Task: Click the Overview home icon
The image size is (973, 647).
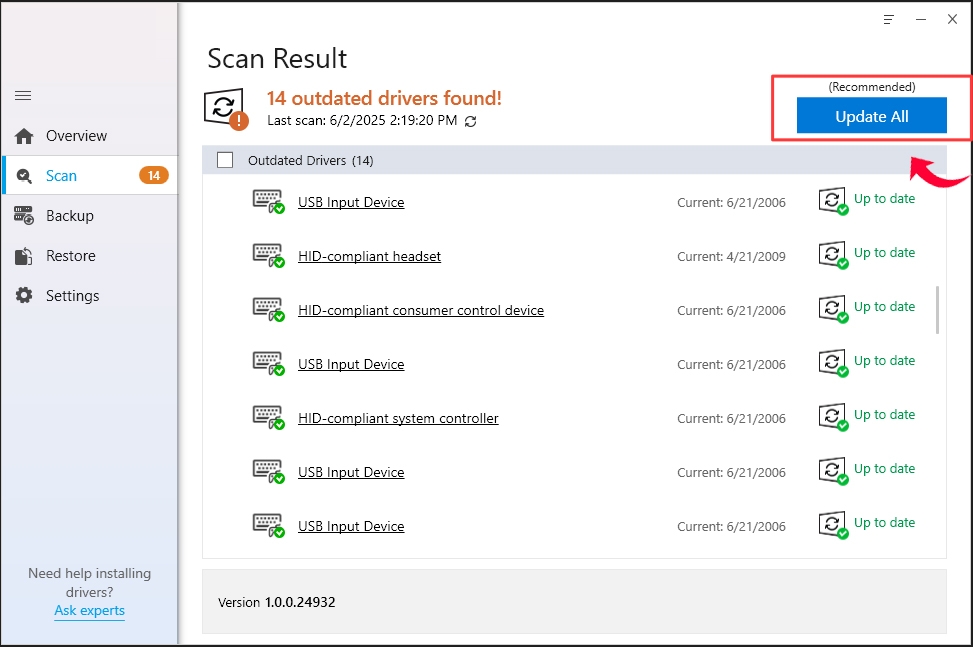Action: (x=24, y=136)
